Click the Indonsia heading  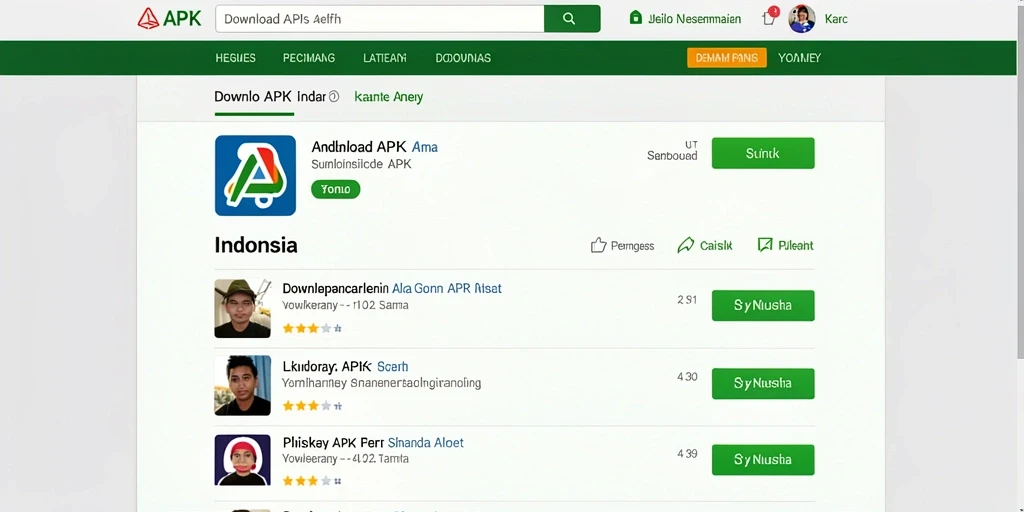pos(256,246)
